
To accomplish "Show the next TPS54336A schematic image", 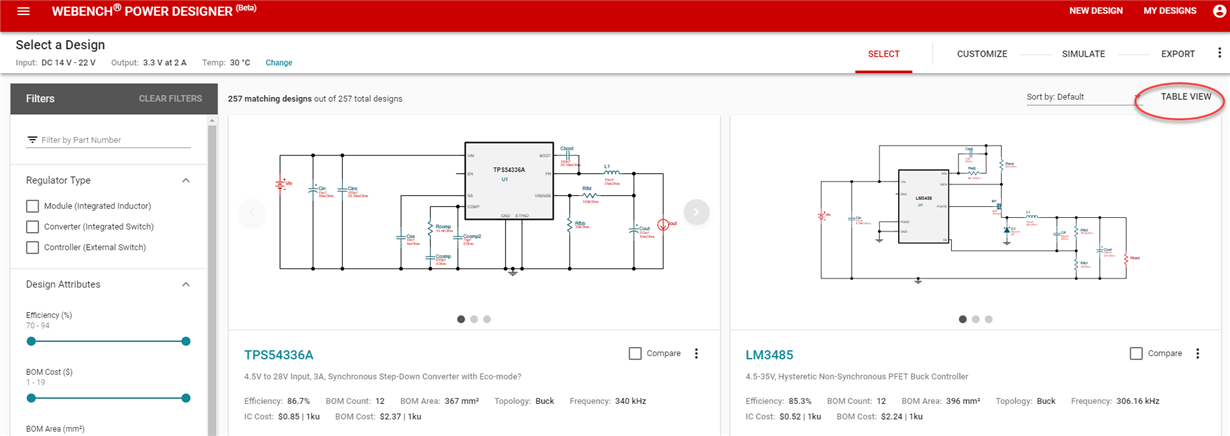I will (697, 212).
